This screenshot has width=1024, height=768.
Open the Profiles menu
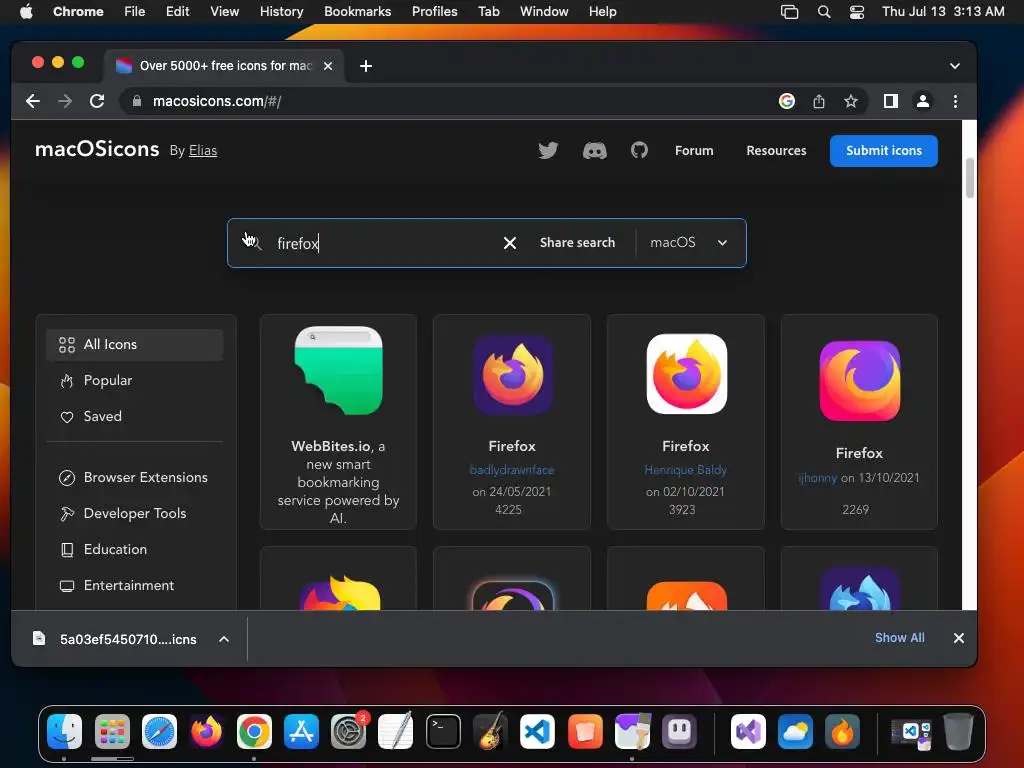434,11
